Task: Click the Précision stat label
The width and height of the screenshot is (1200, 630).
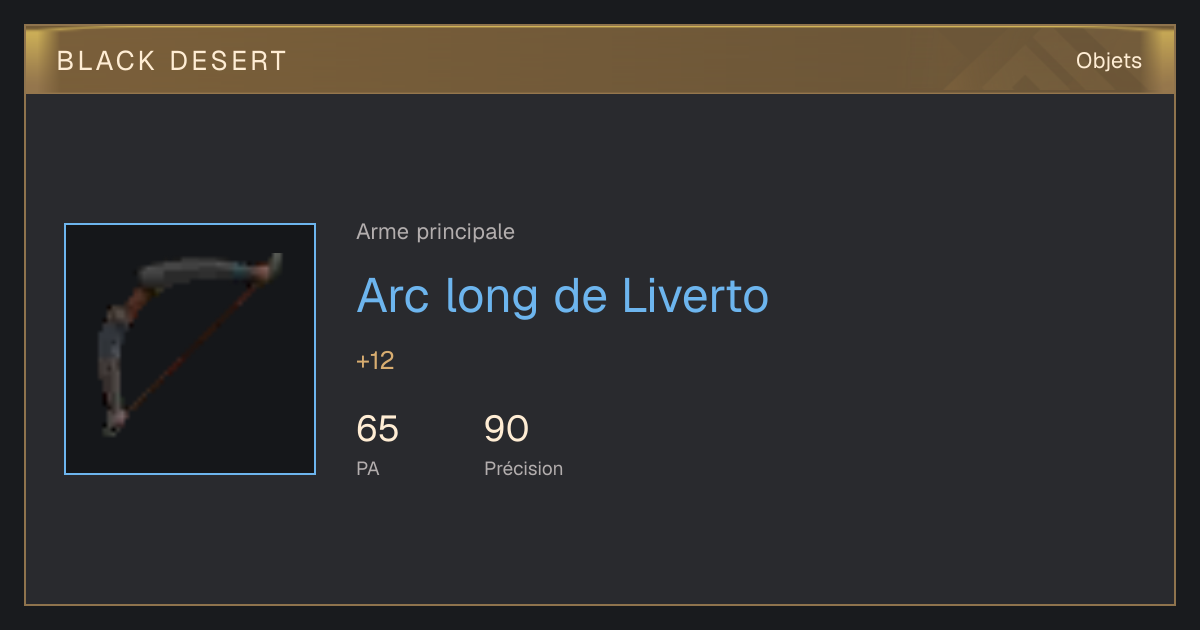Action: point(523,468)
